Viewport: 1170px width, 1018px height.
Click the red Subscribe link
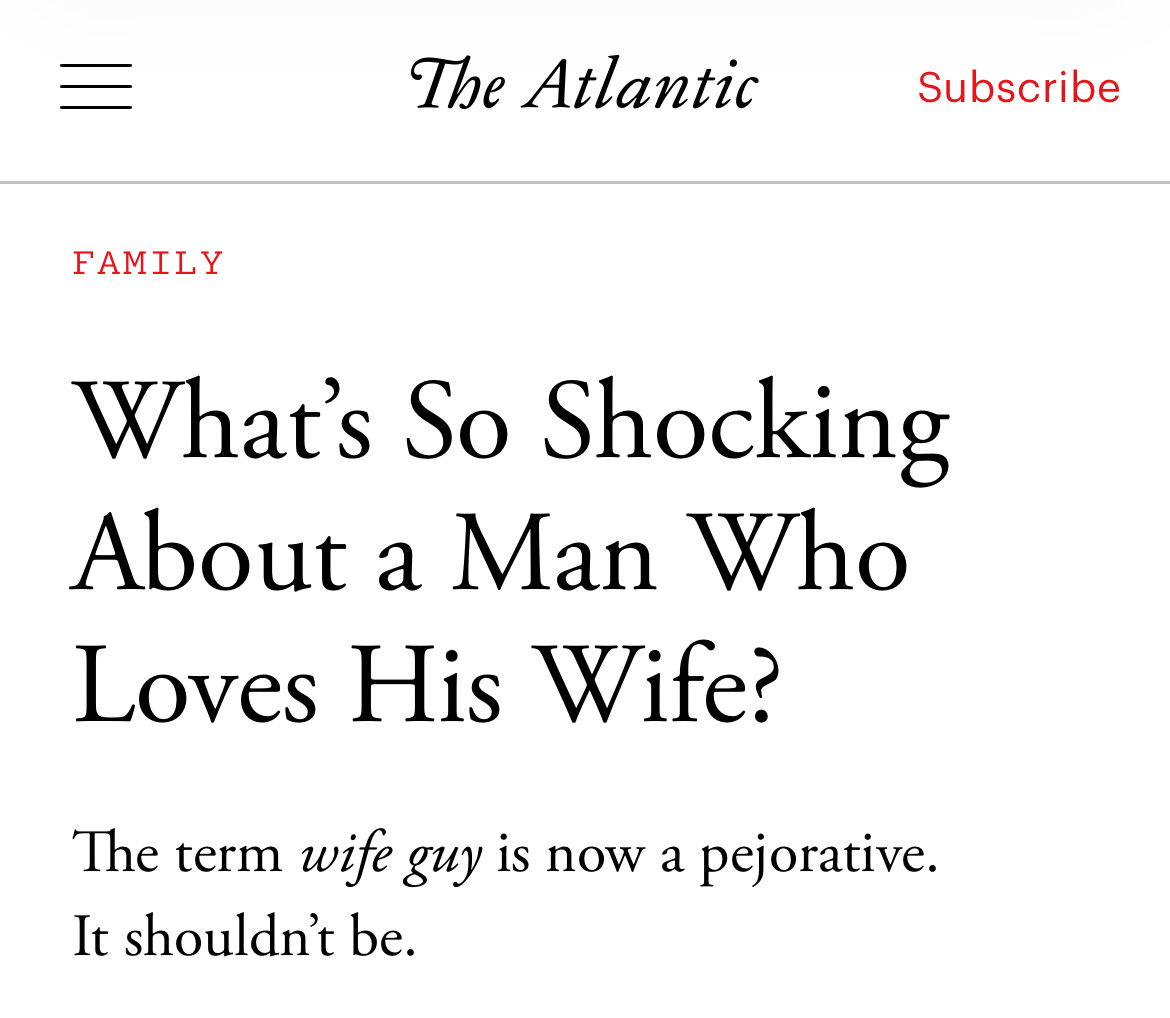pyautogui.click(x=1018, y=87)
